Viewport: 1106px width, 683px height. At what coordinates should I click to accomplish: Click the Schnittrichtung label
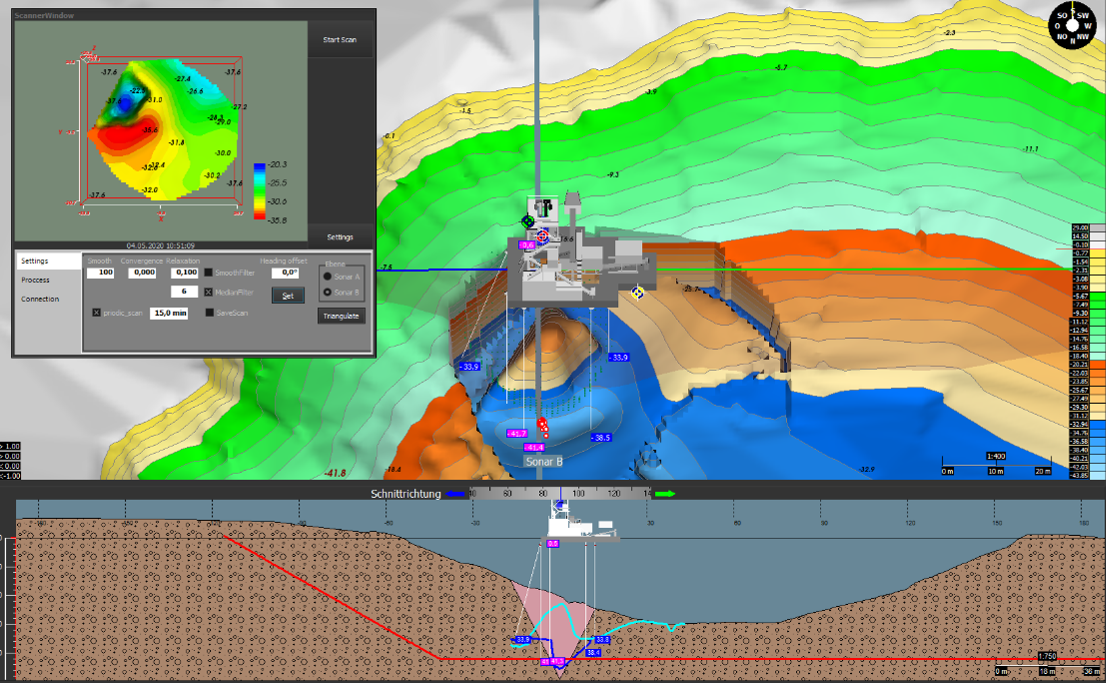pyautogui.click(x=406, y=494)
